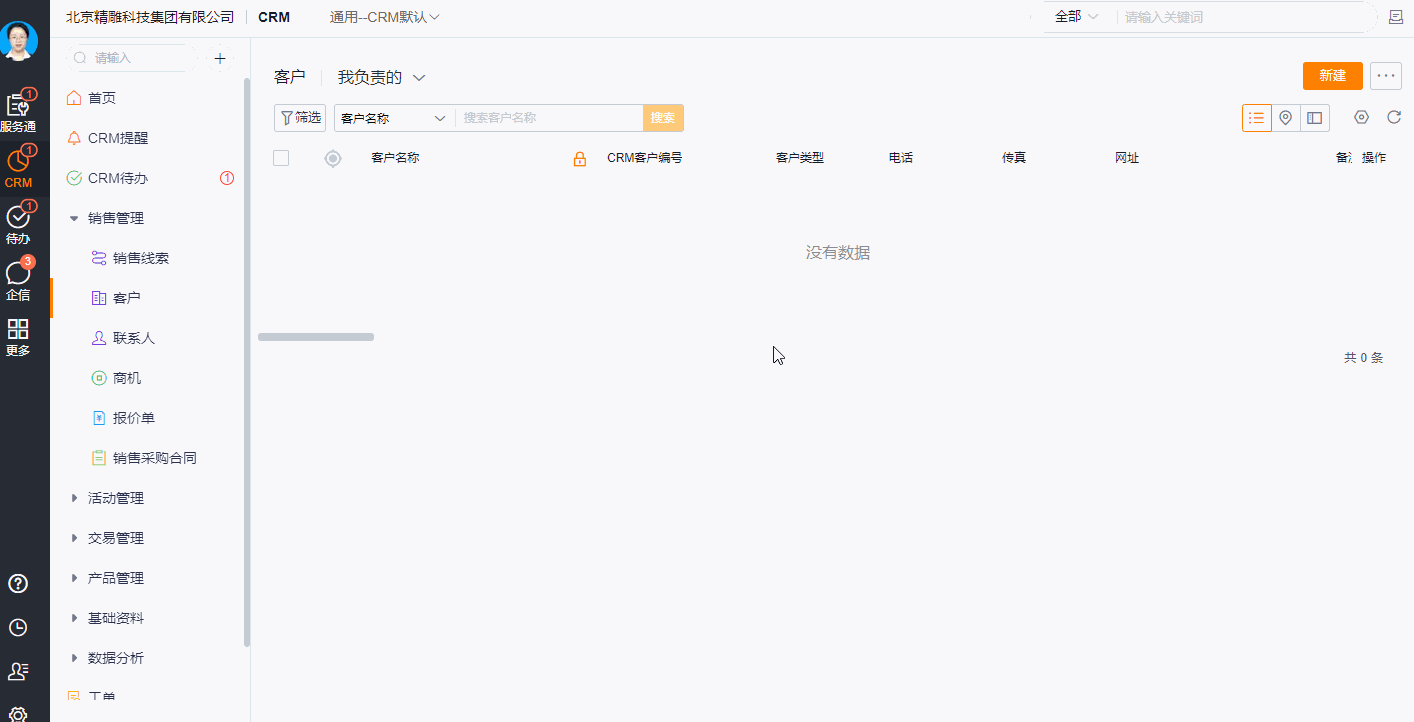The width and height of the screenshot is (1414, 722).
Task: Open 服务通 in the left rail
Action: pos(18,112)
